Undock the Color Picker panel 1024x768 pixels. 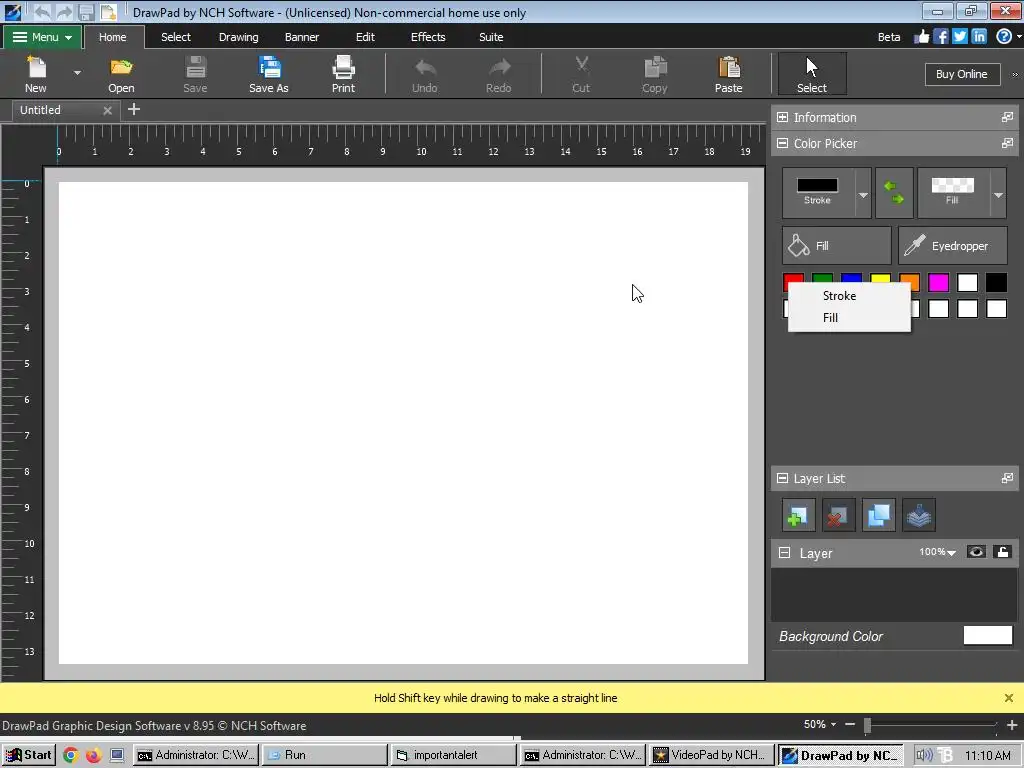[x=1007, y=143]
